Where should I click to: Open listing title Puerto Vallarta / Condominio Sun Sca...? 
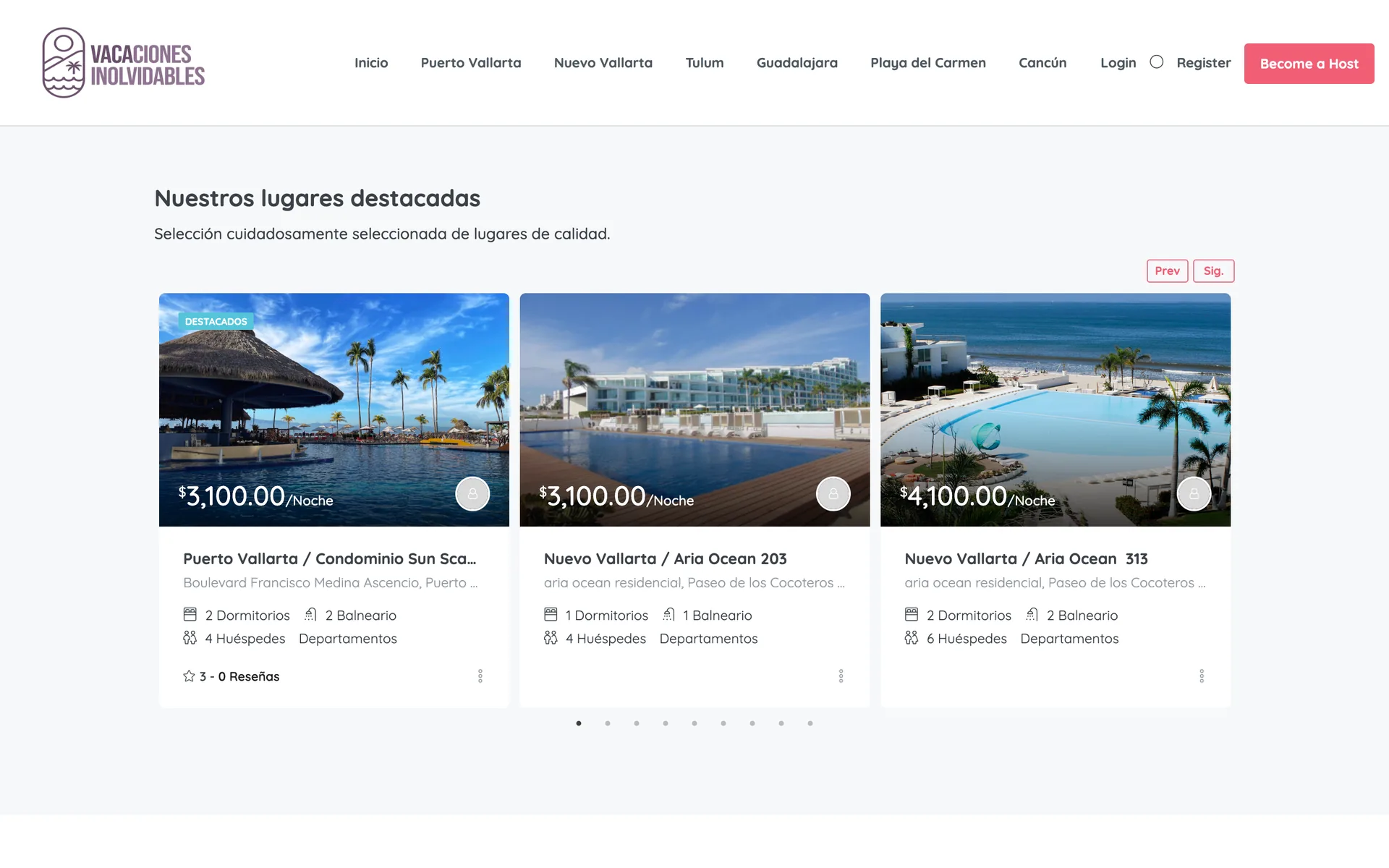tap(330, 558)
